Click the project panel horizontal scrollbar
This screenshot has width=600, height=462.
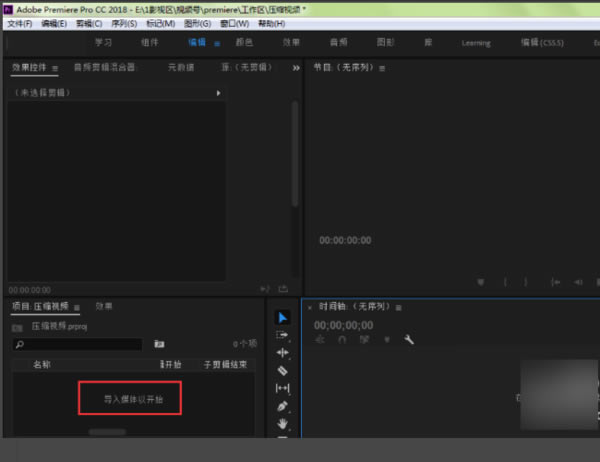(107, 432)
